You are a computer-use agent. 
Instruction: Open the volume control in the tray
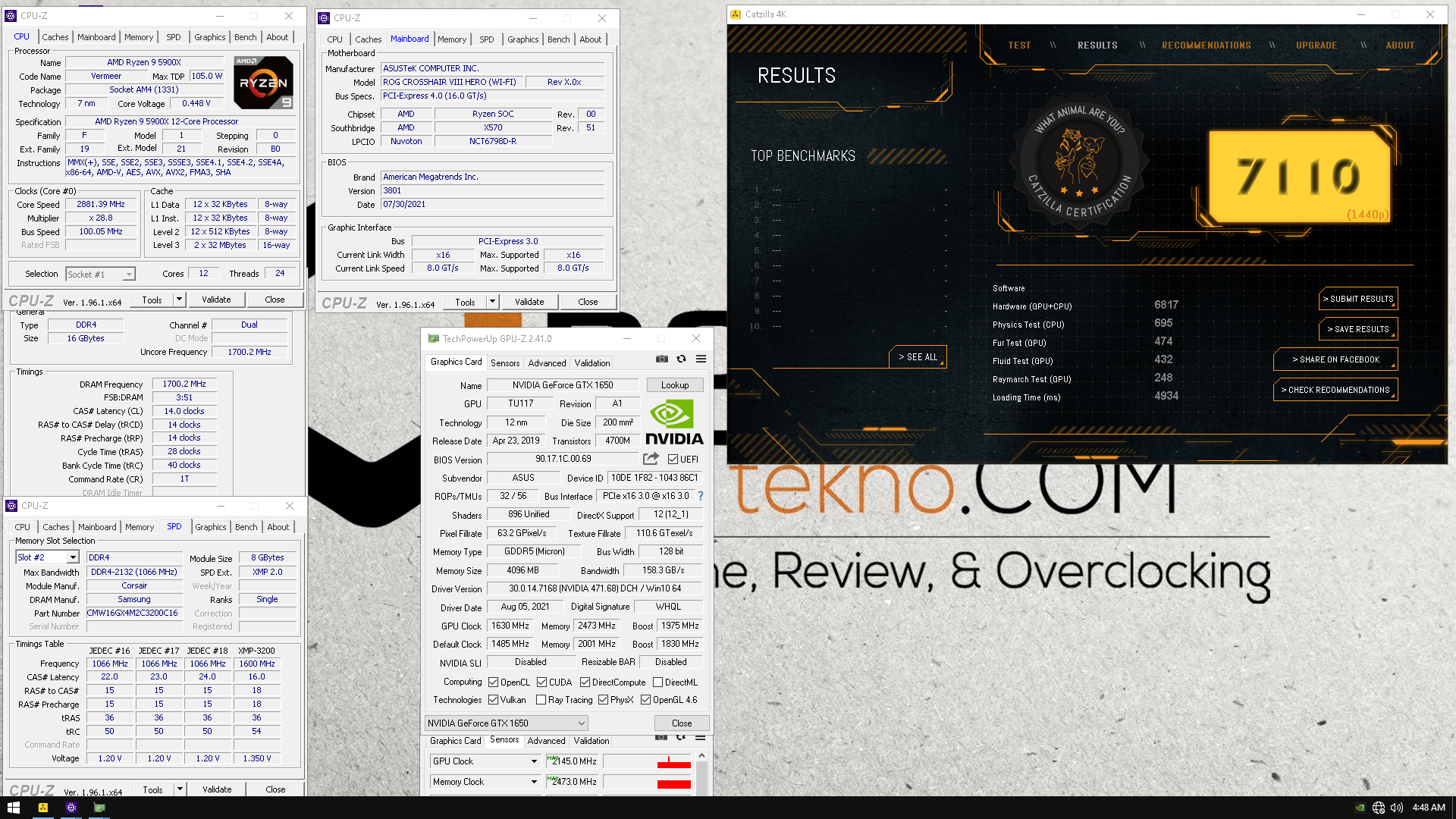coord(1397,808)
